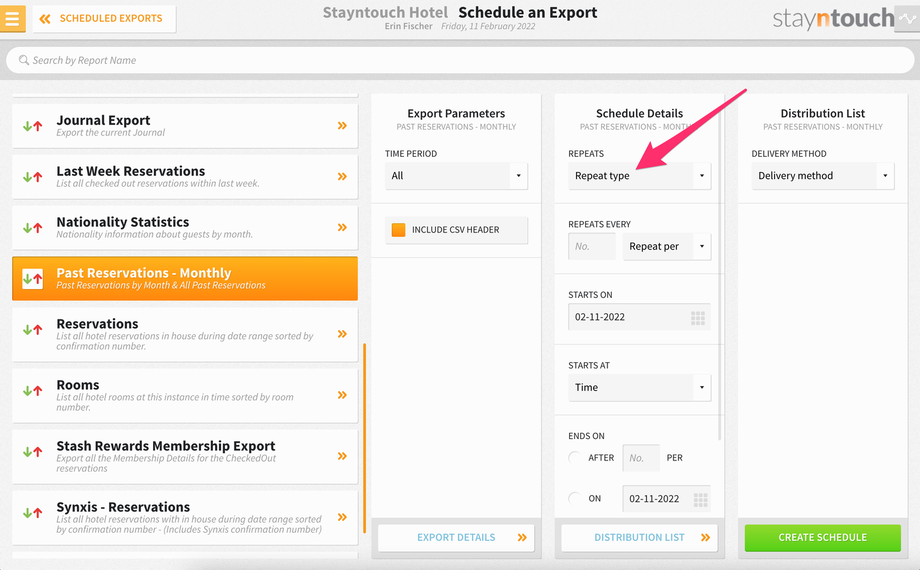
Task: Click the Journal Export chevron arrow
Action: (x=342, y=126)
